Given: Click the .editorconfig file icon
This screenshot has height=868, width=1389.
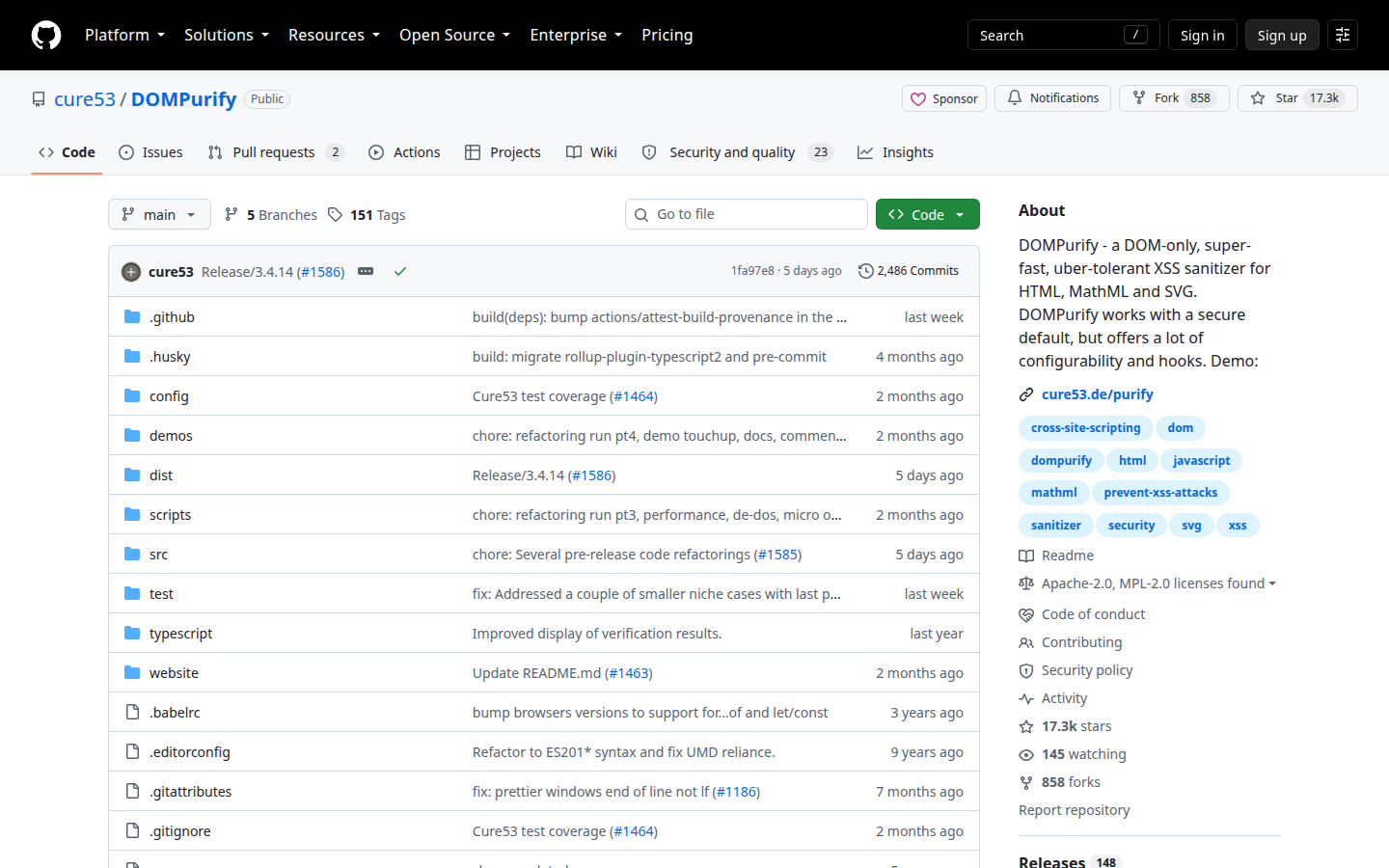Looking at the screenshot, I should coord(132,752).
